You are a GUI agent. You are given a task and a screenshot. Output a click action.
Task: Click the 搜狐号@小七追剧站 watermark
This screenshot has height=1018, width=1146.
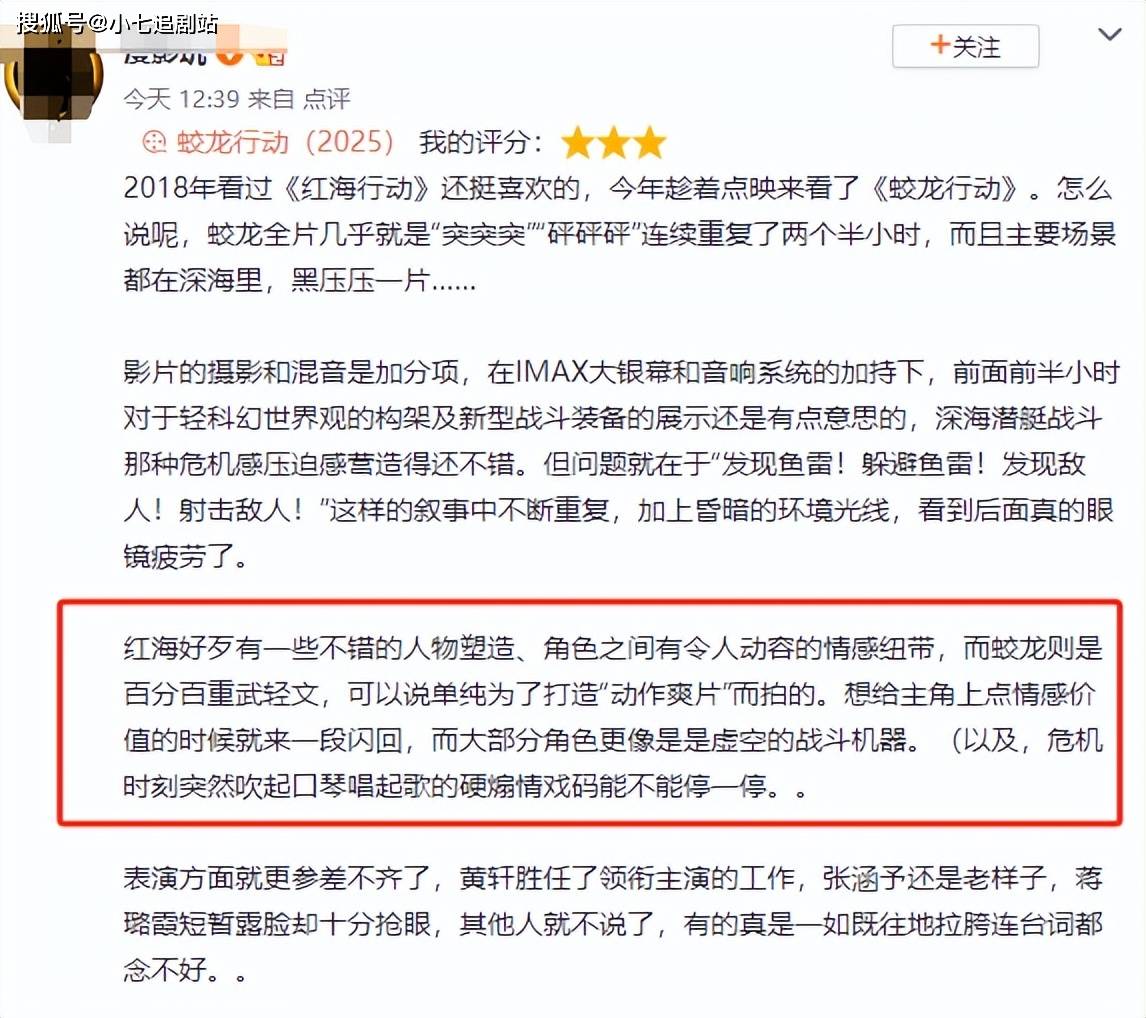pos(117,23)
